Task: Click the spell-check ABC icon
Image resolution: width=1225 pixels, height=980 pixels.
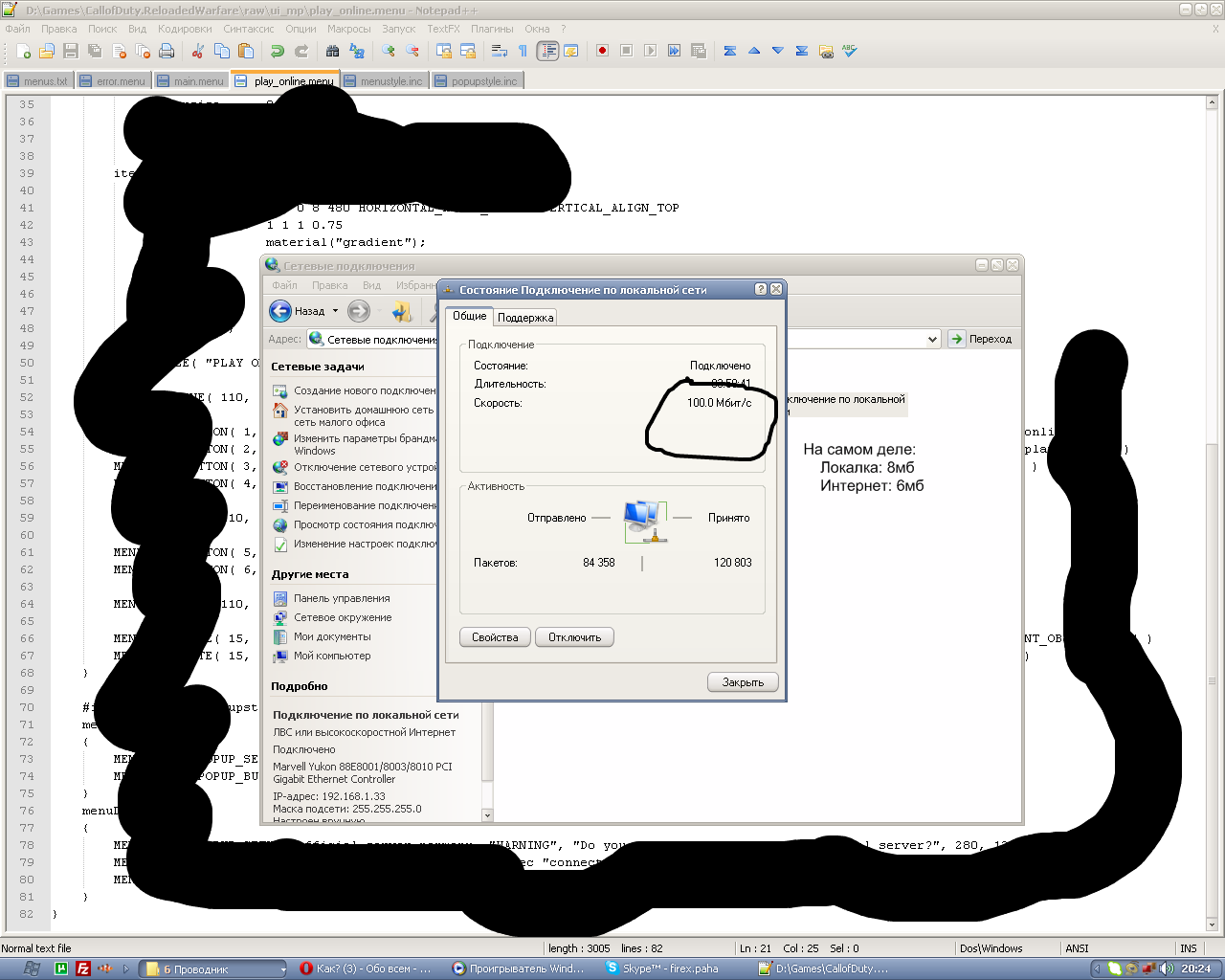Action: (850, 51)
